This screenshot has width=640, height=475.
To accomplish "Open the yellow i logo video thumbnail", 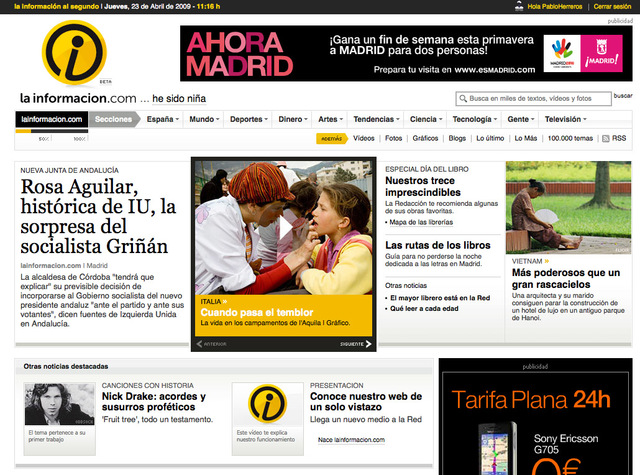I will coord(268,404).
